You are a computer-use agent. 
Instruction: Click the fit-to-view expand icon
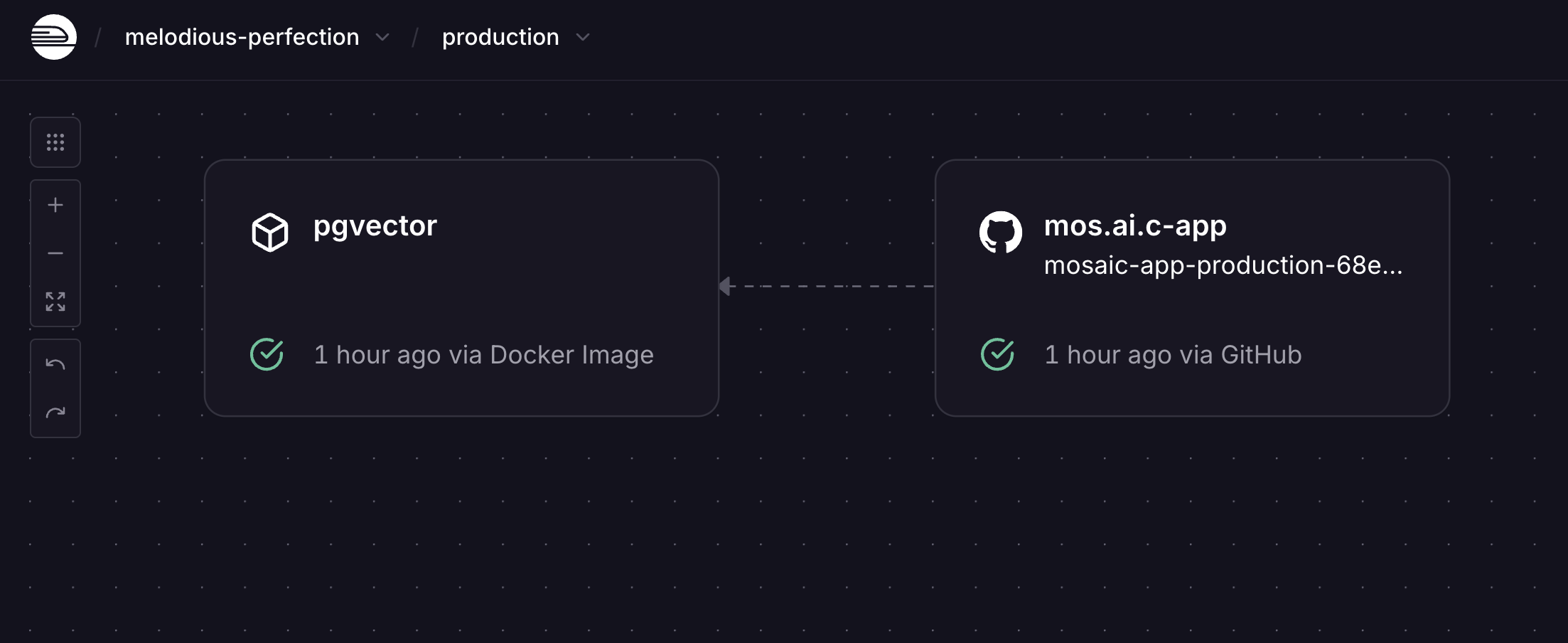[x=55, y=302]
